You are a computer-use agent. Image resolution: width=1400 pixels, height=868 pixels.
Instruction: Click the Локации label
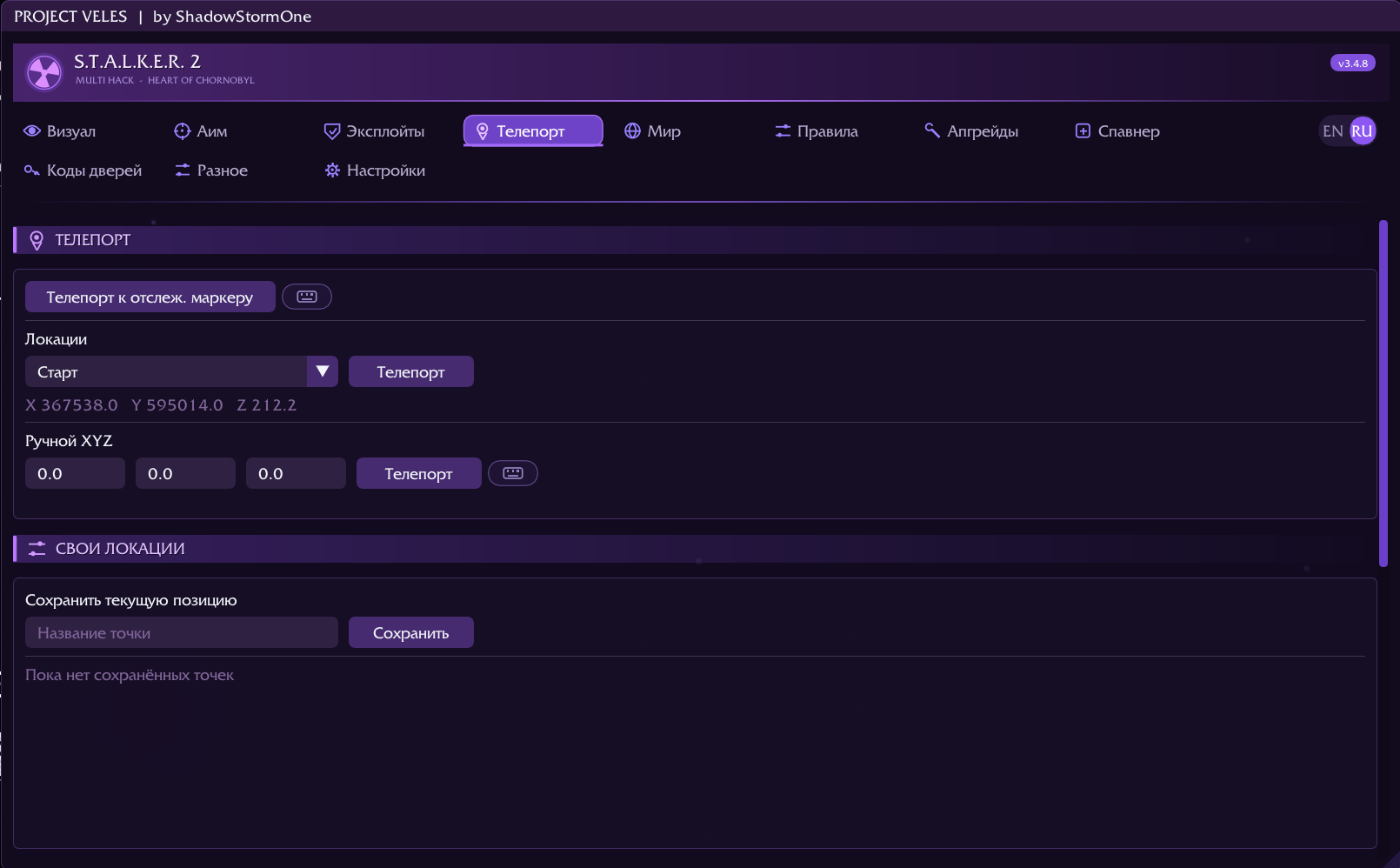click(56, 339)
